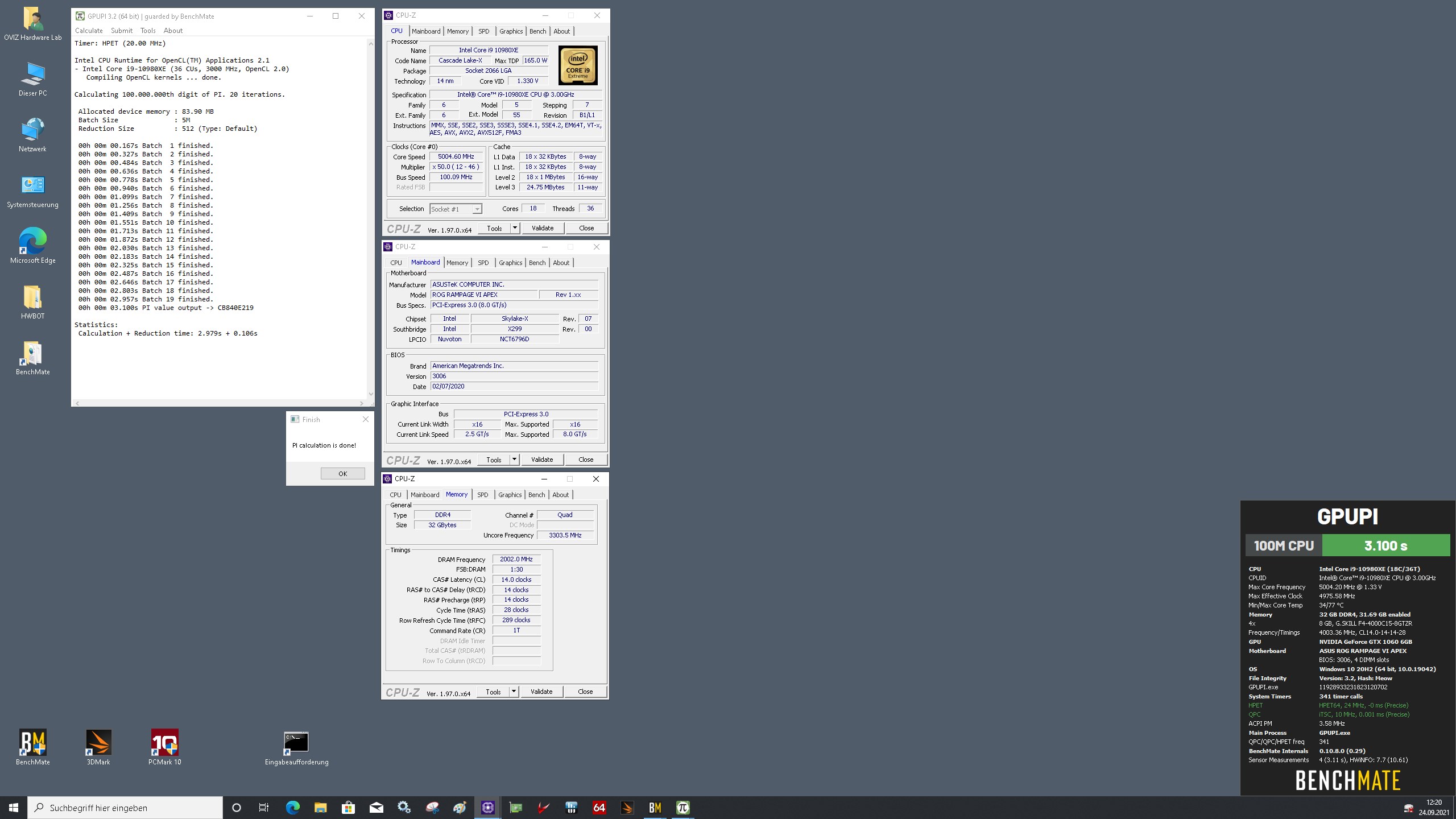Click Validate in the top CPU-Z window
Image resolution: width=1456 pixels, height=819 pixels.
pos(542,228)
